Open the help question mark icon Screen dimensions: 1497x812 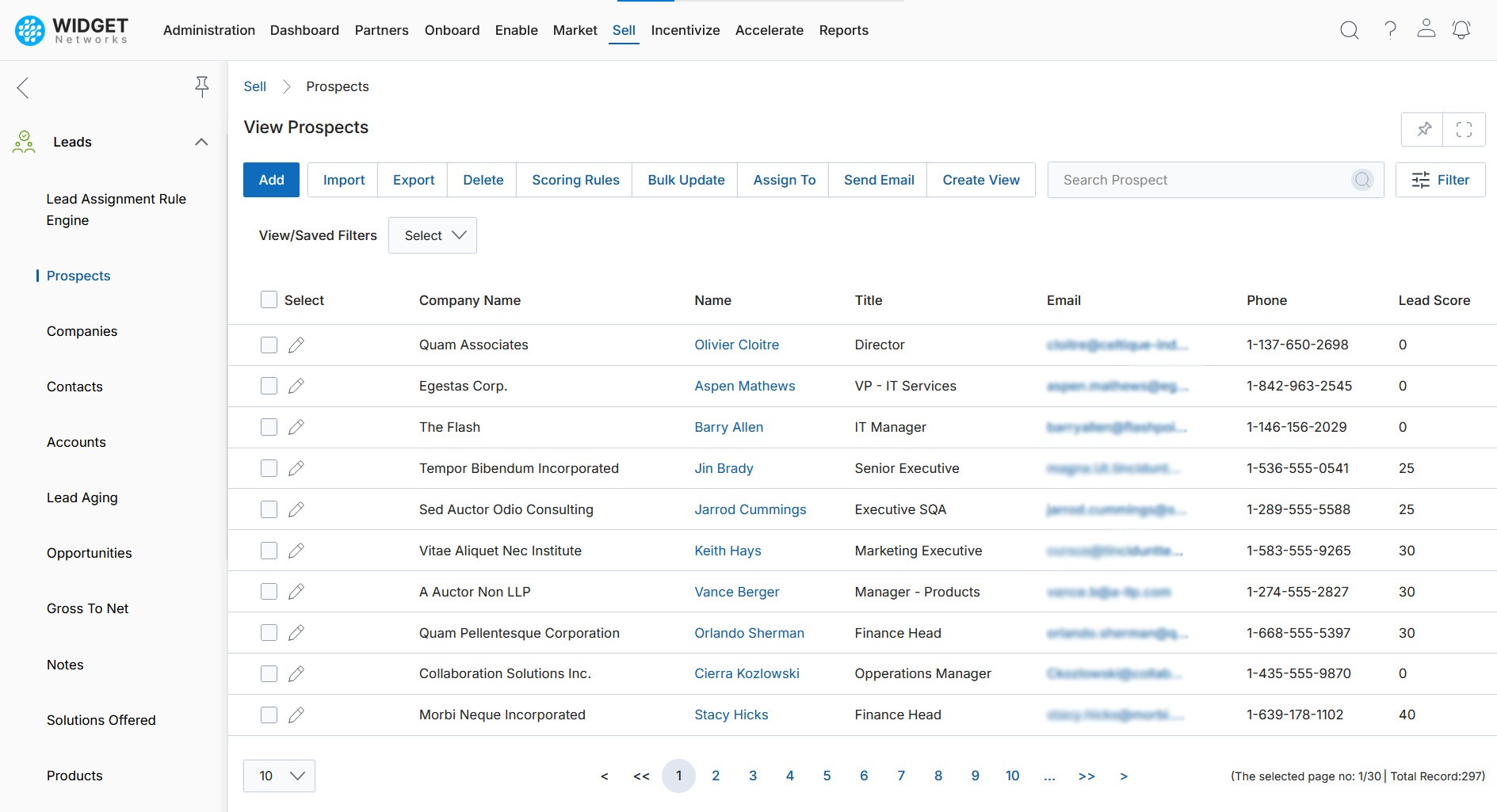coord(1390,30)
